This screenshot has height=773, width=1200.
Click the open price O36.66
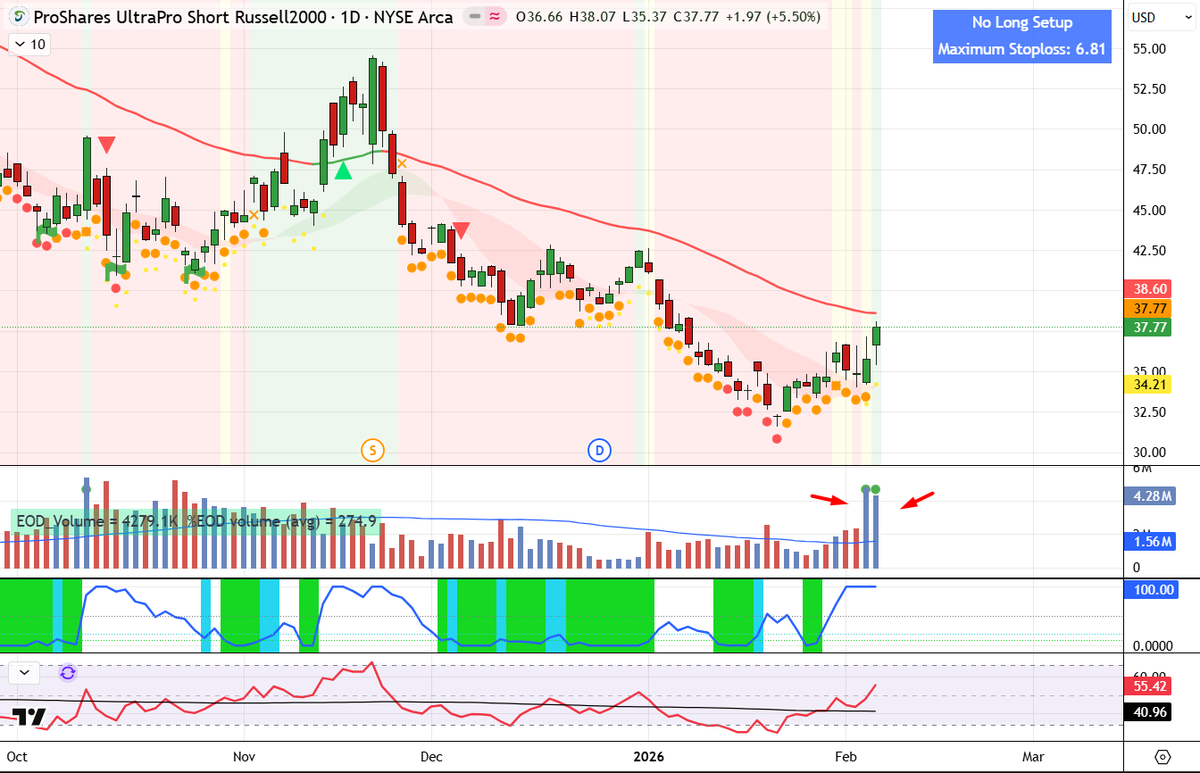click(539, 17)
